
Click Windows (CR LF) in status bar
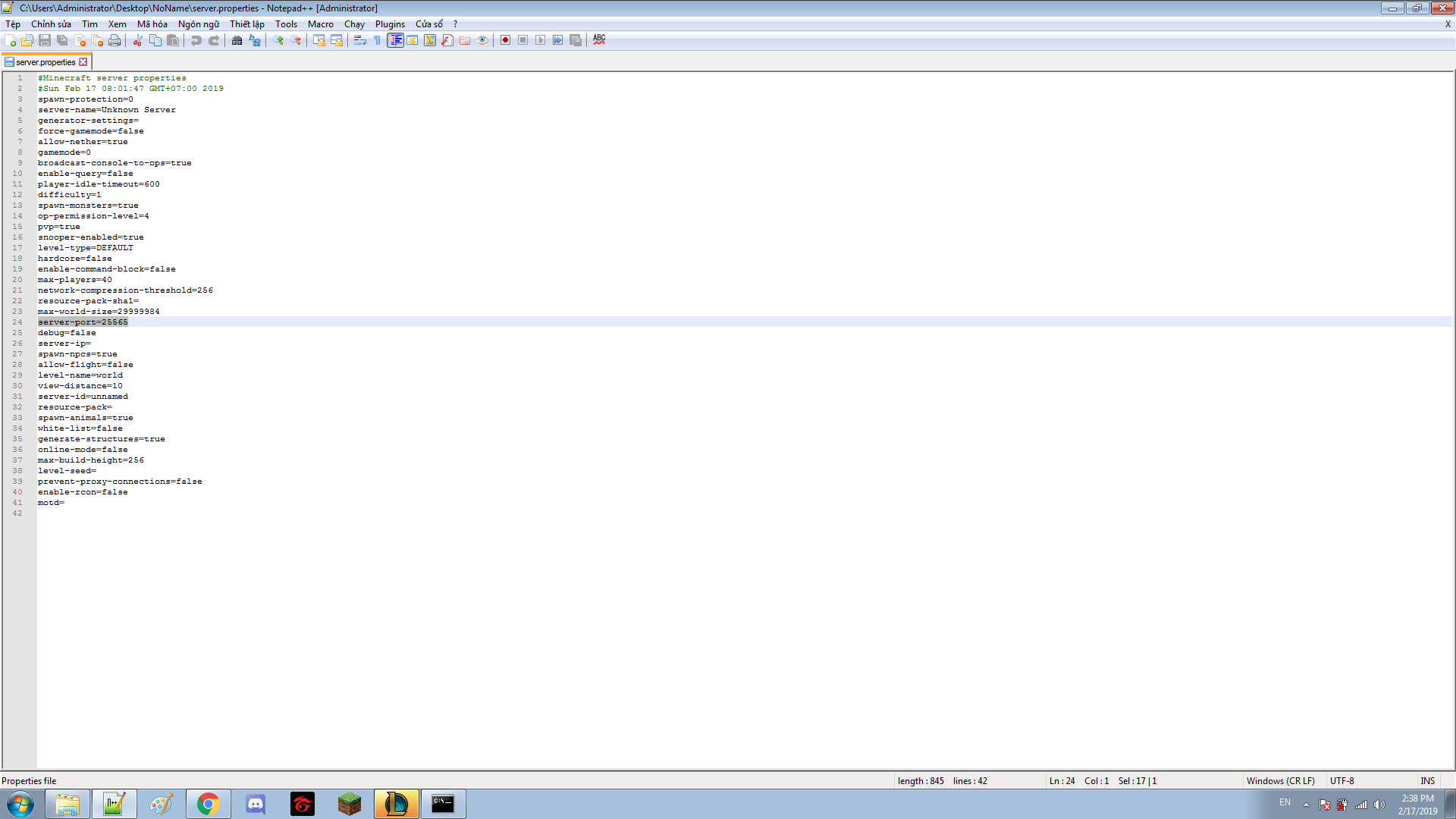click(x=1280, y=781)
